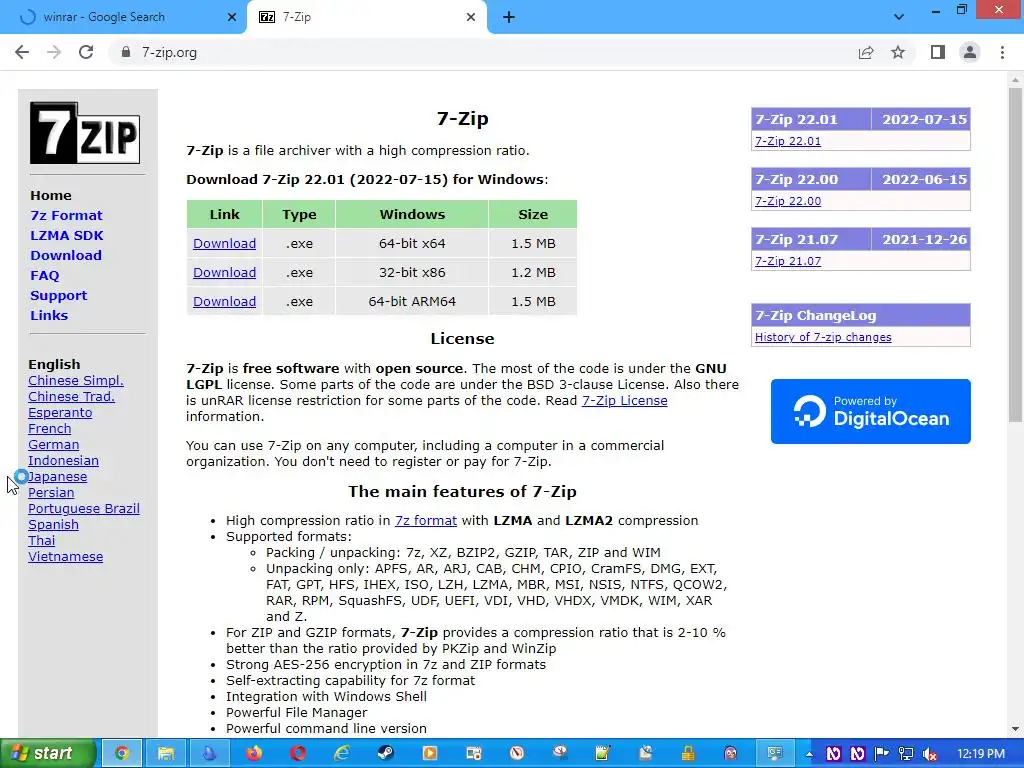This screenshot has width=1024, height=768.
Task: Open the Windows start button
Action: click(48, 753)
